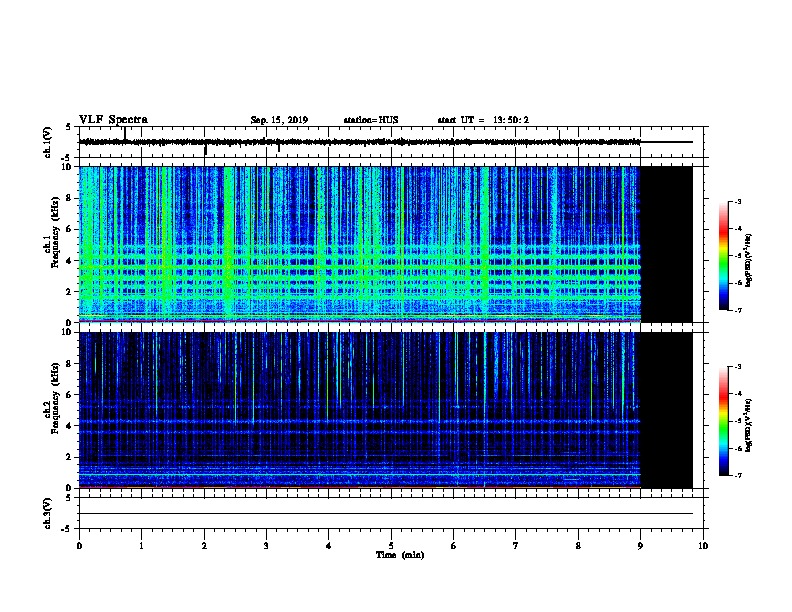The height and width of the screenshot is (612, 792).
Task: Click the 'start UT = 13:50: 2' text
Action: 483,120
